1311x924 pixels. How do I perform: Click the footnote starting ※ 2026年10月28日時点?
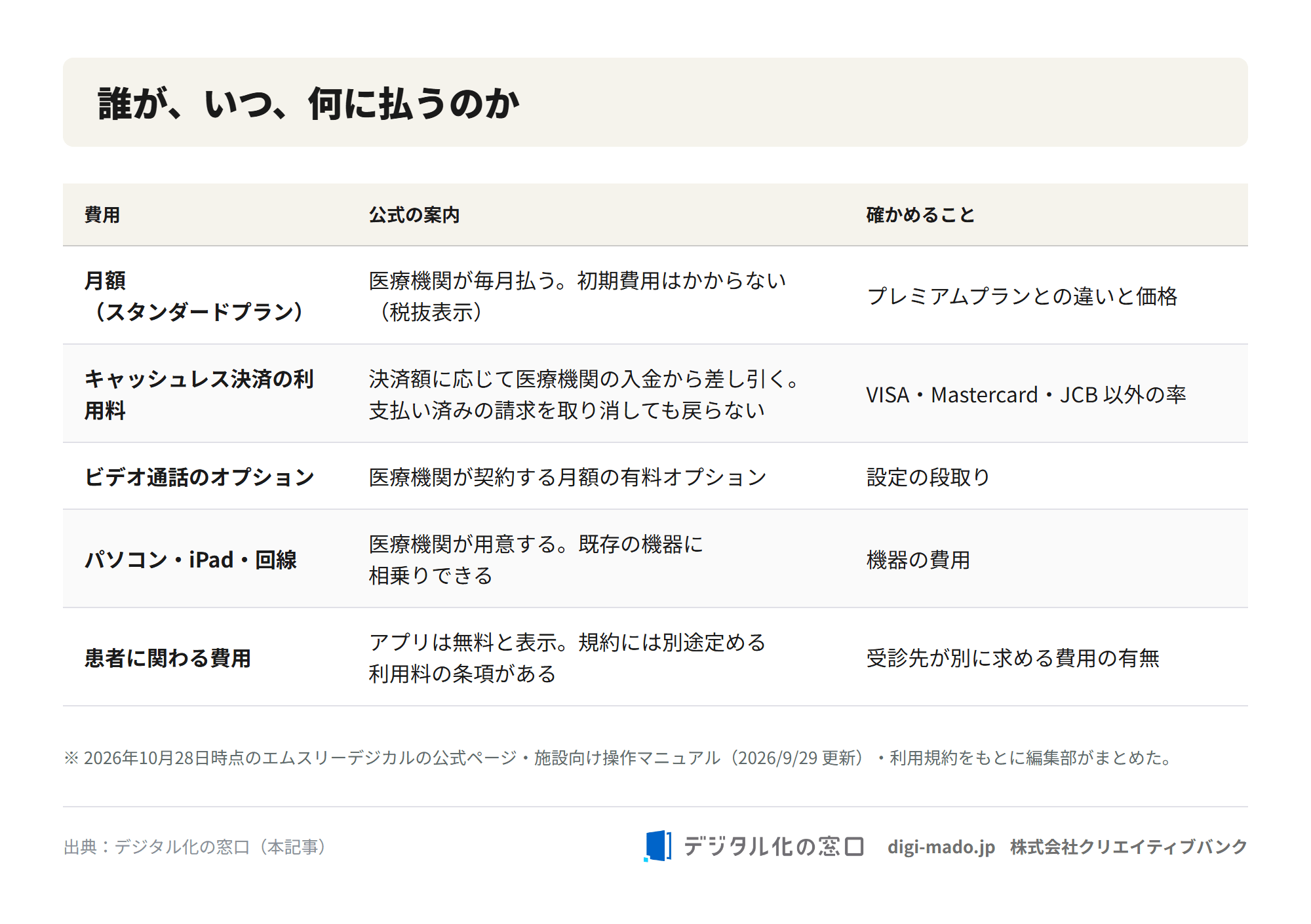click(617, 758)
